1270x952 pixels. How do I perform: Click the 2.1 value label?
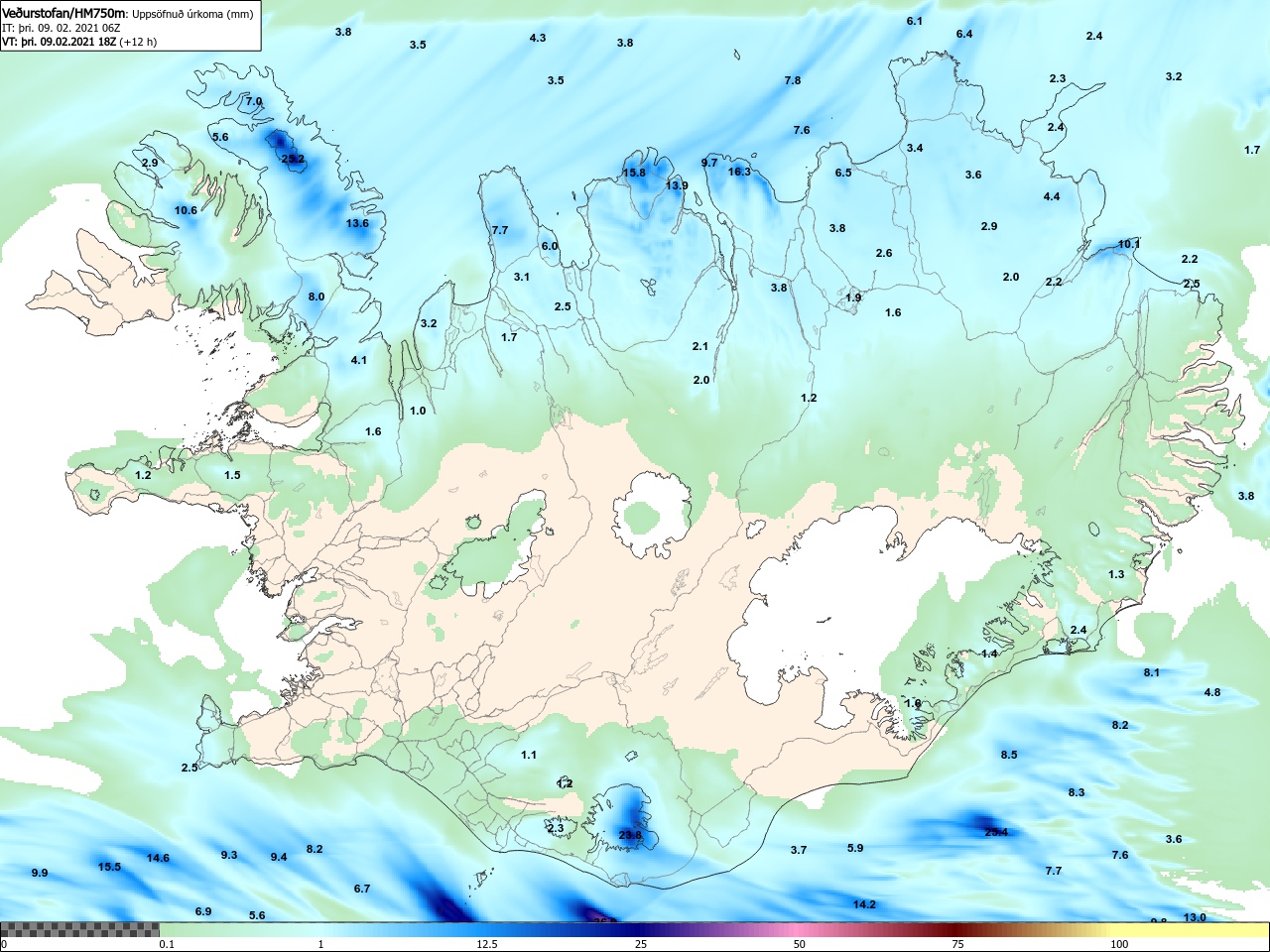tap(700, 346)
